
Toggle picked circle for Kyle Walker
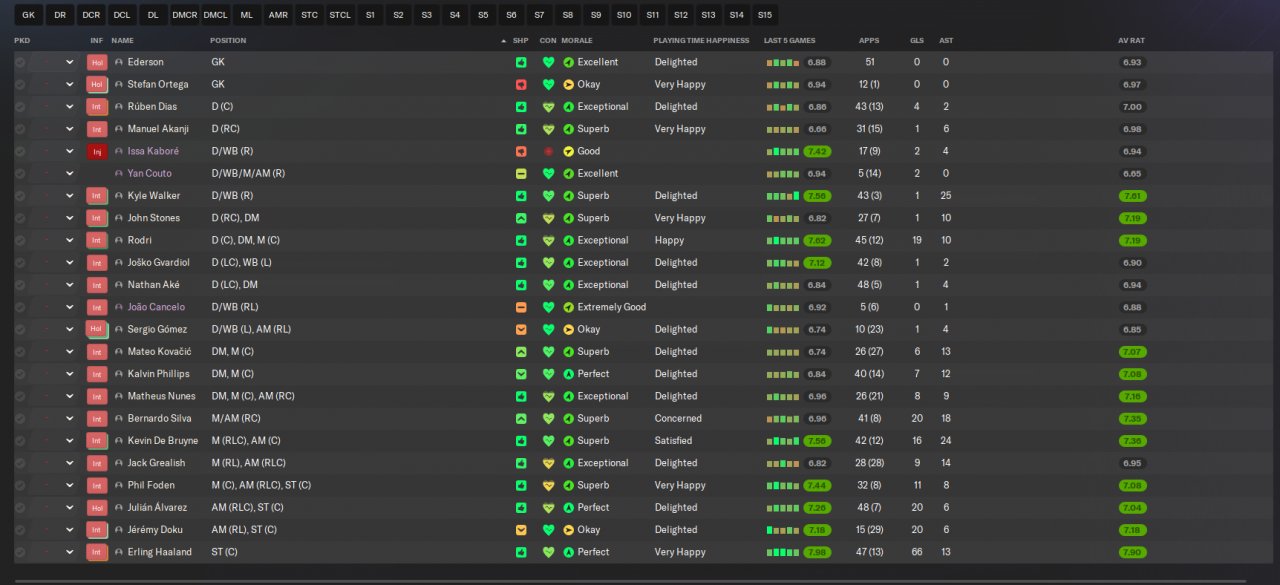point(20,196)
